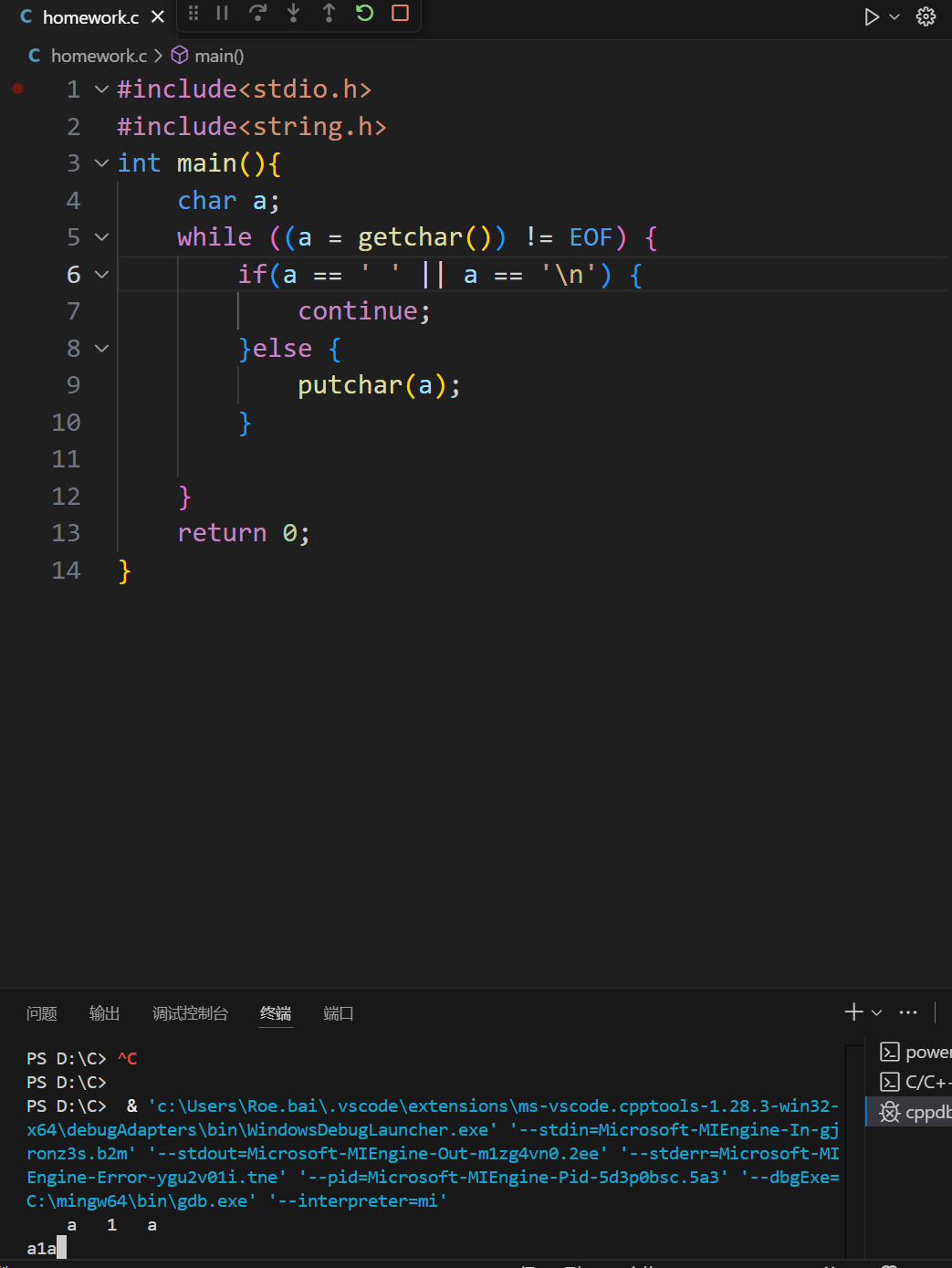Grab the debug toolbar drag handle
952x1268 pixels.
pos(193,13)
